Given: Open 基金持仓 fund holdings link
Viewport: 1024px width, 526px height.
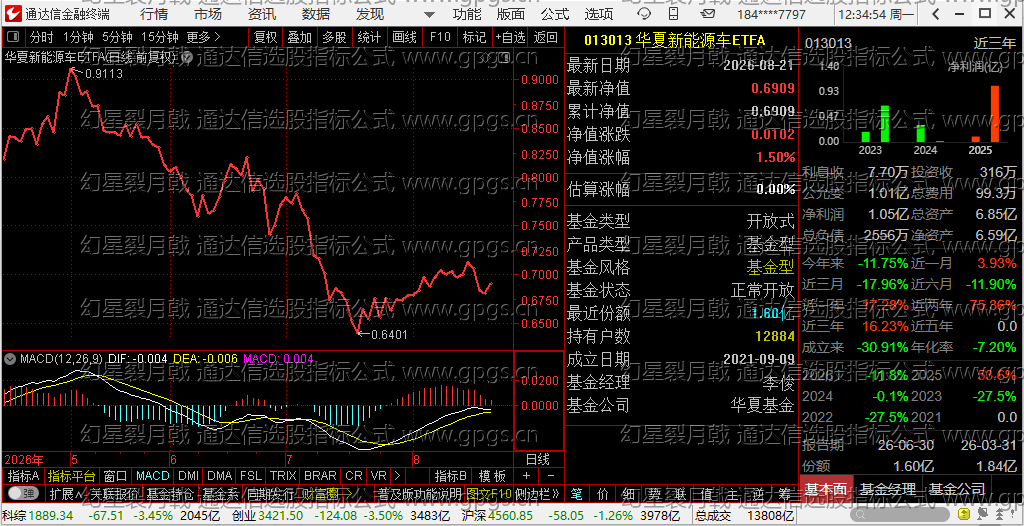Looking at the screenshot, I should (168, 493).
